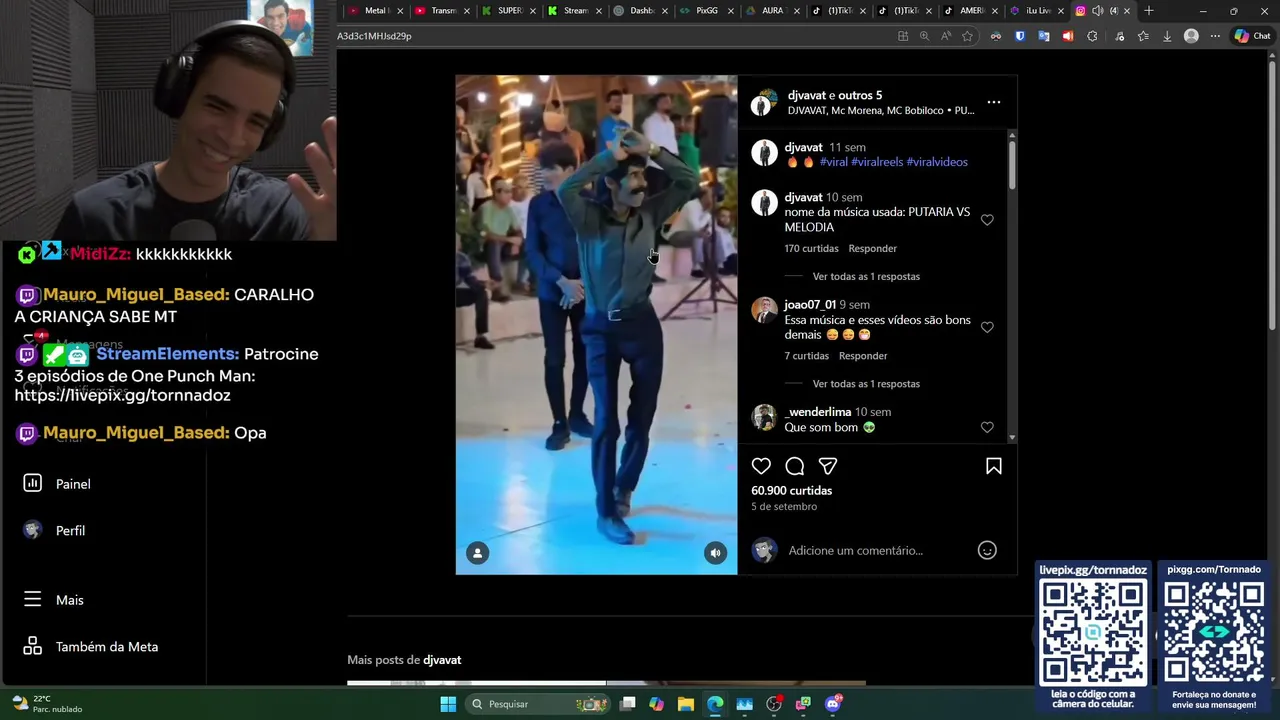
Task: Open the Windows Start button
Action: (448, 704)
